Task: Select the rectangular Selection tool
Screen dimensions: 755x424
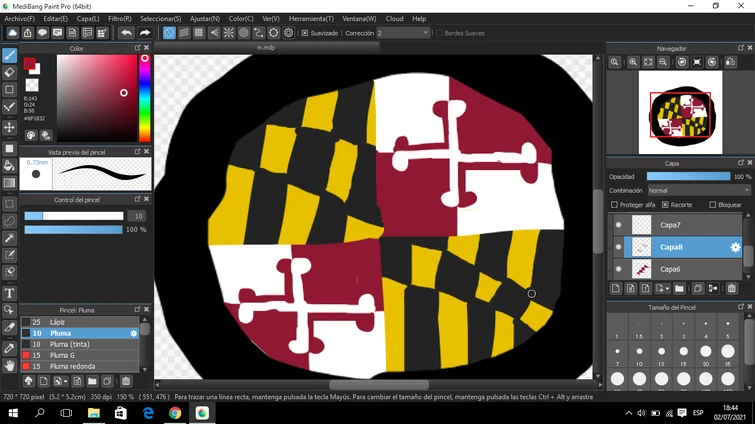Action: [9, 204]
